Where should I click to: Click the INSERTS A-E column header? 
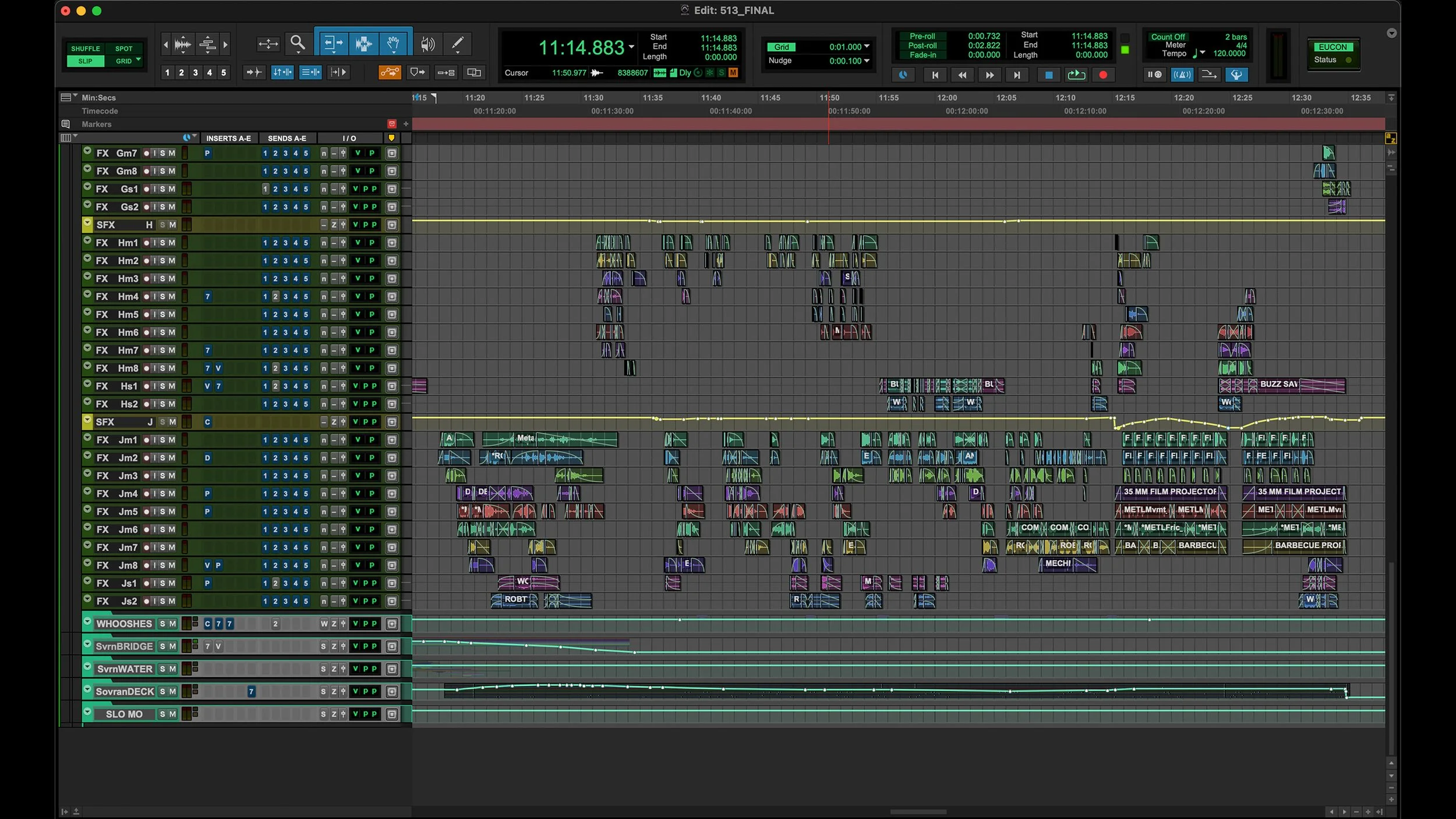(x=228, y=138)
